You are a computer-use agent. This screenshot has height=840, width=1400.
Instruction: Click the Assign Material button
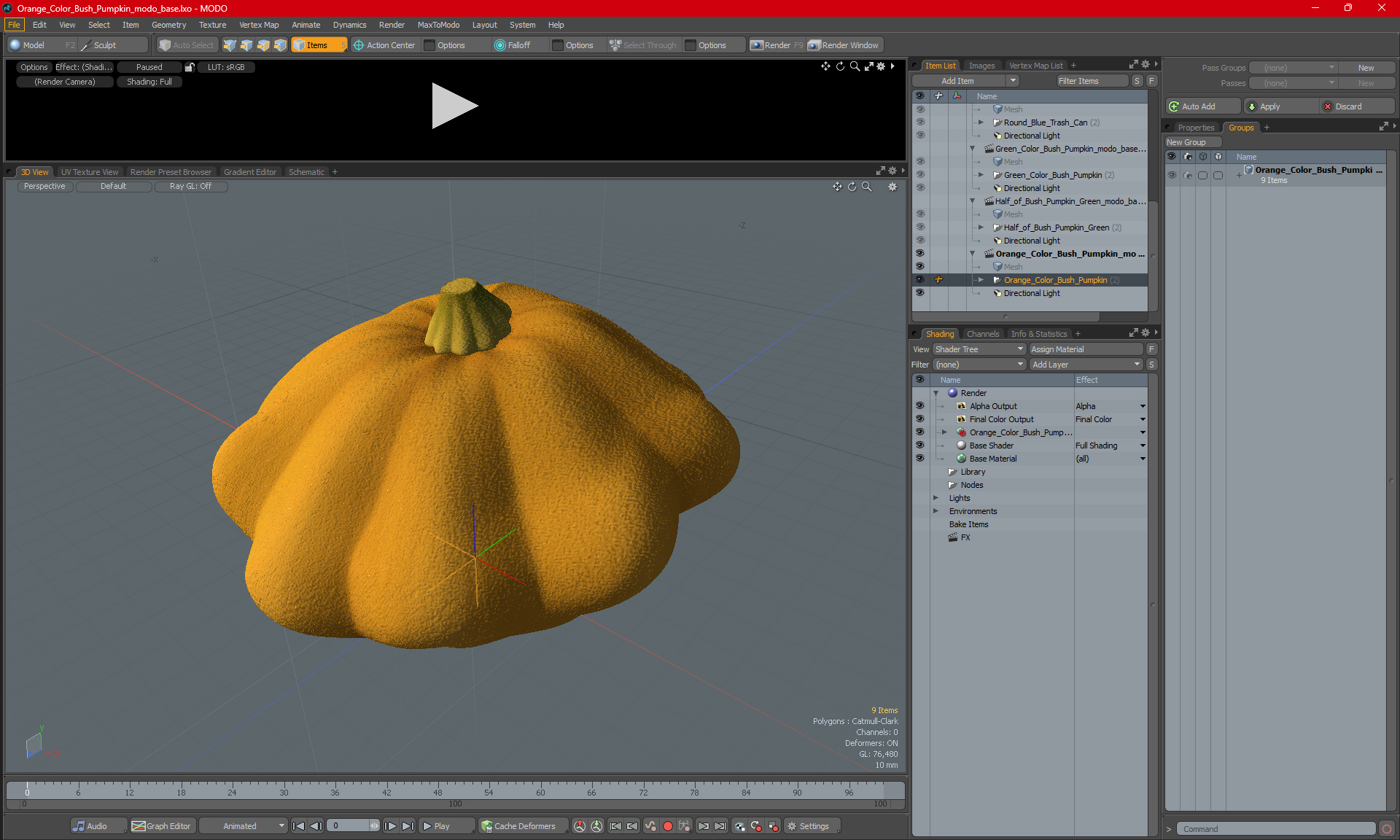click(1086, 349)
